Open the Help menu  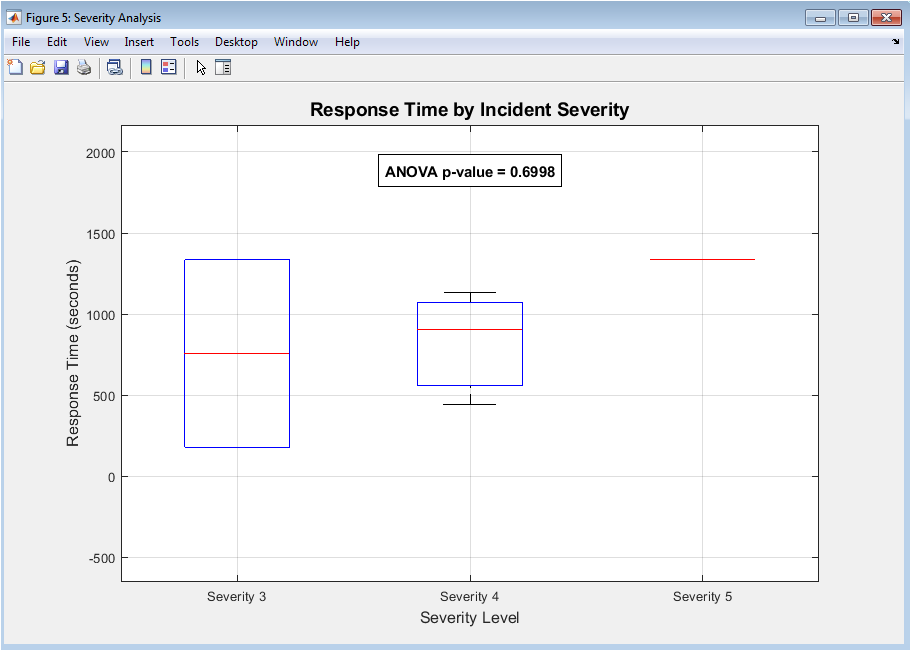(347, 42)
